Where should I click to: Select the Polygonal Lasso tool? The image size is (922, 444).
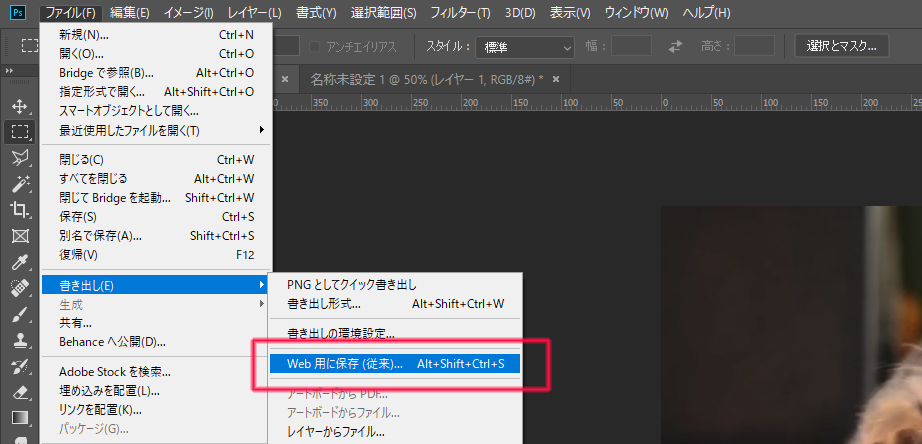tap(20, 156)
